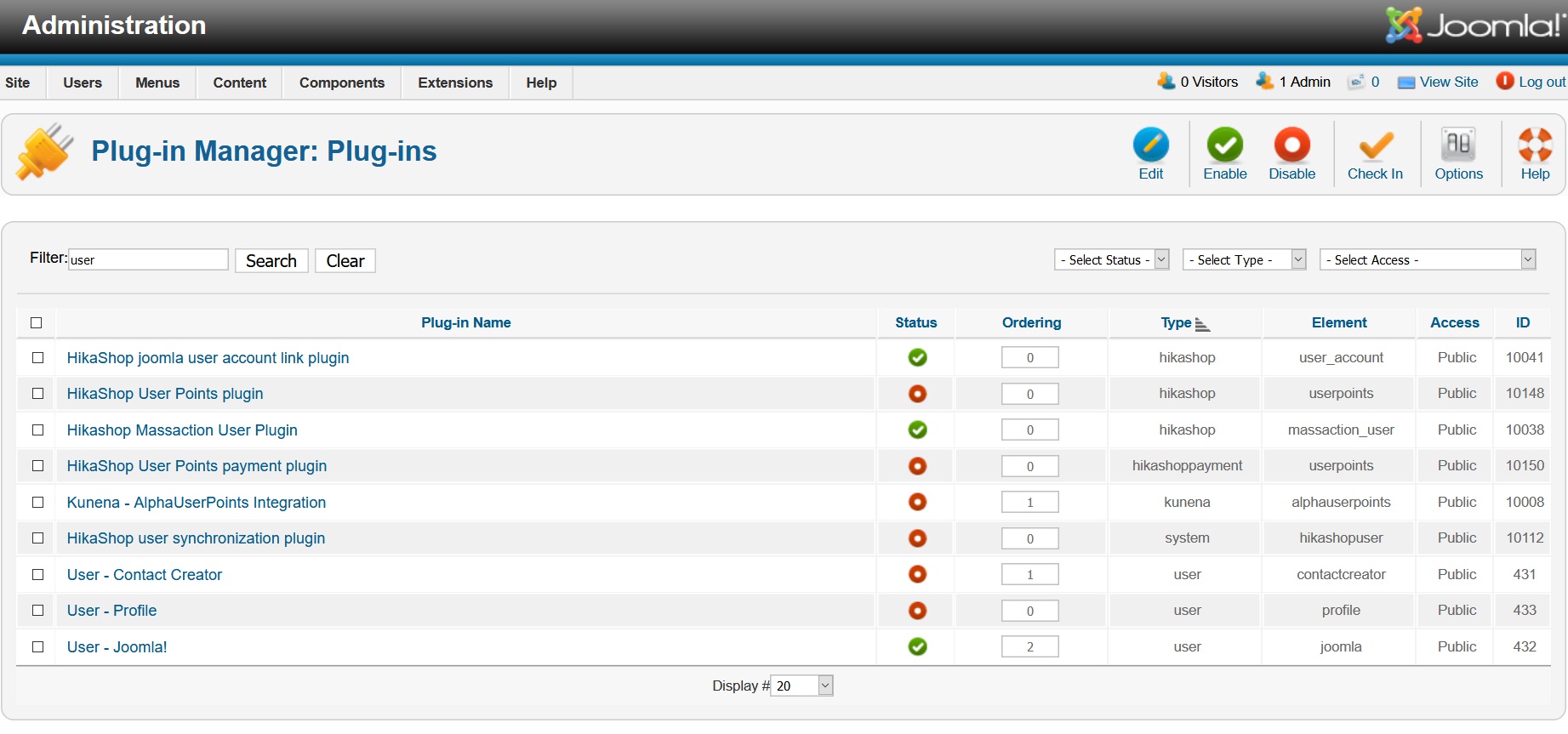Viewport: 1568px width, 734px height.
Task: Check the HikaShop User Points plugin row
Action: [x=37, y=394]
